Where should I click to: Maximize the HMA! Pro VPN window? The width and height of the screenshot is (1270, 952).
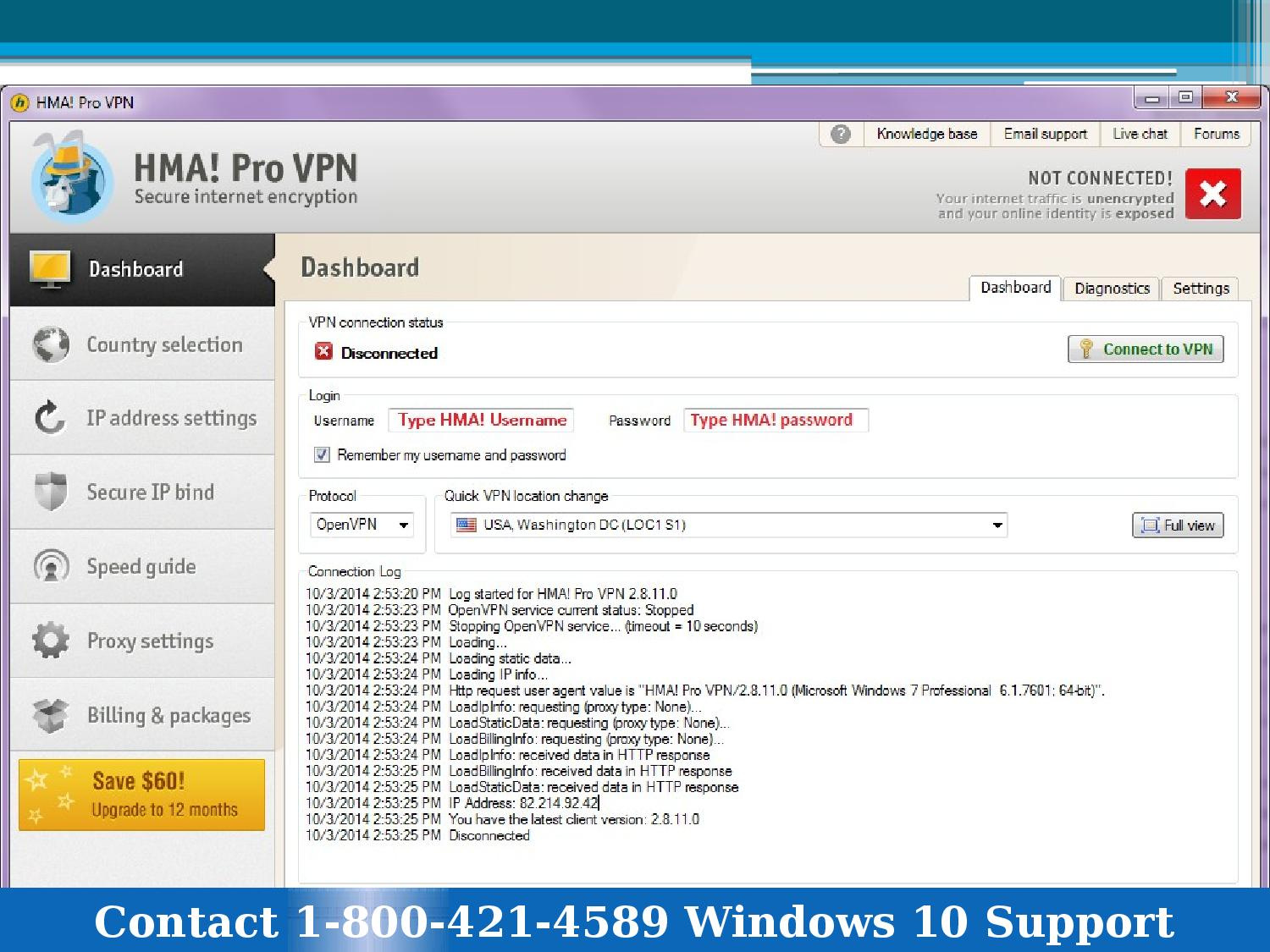coord(1185,98)
